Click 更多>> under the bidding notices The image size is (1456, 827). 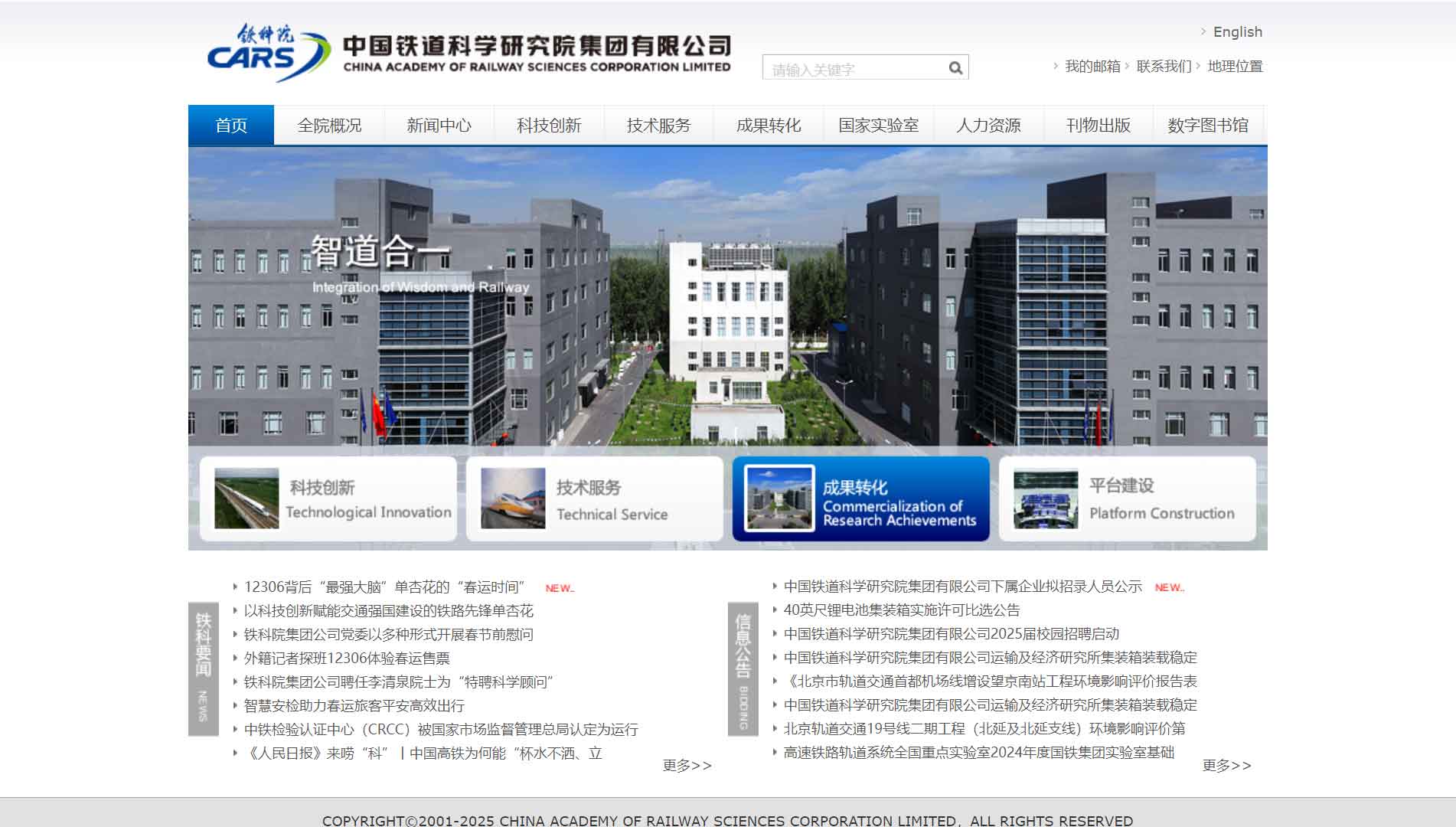coord(1227,765)
